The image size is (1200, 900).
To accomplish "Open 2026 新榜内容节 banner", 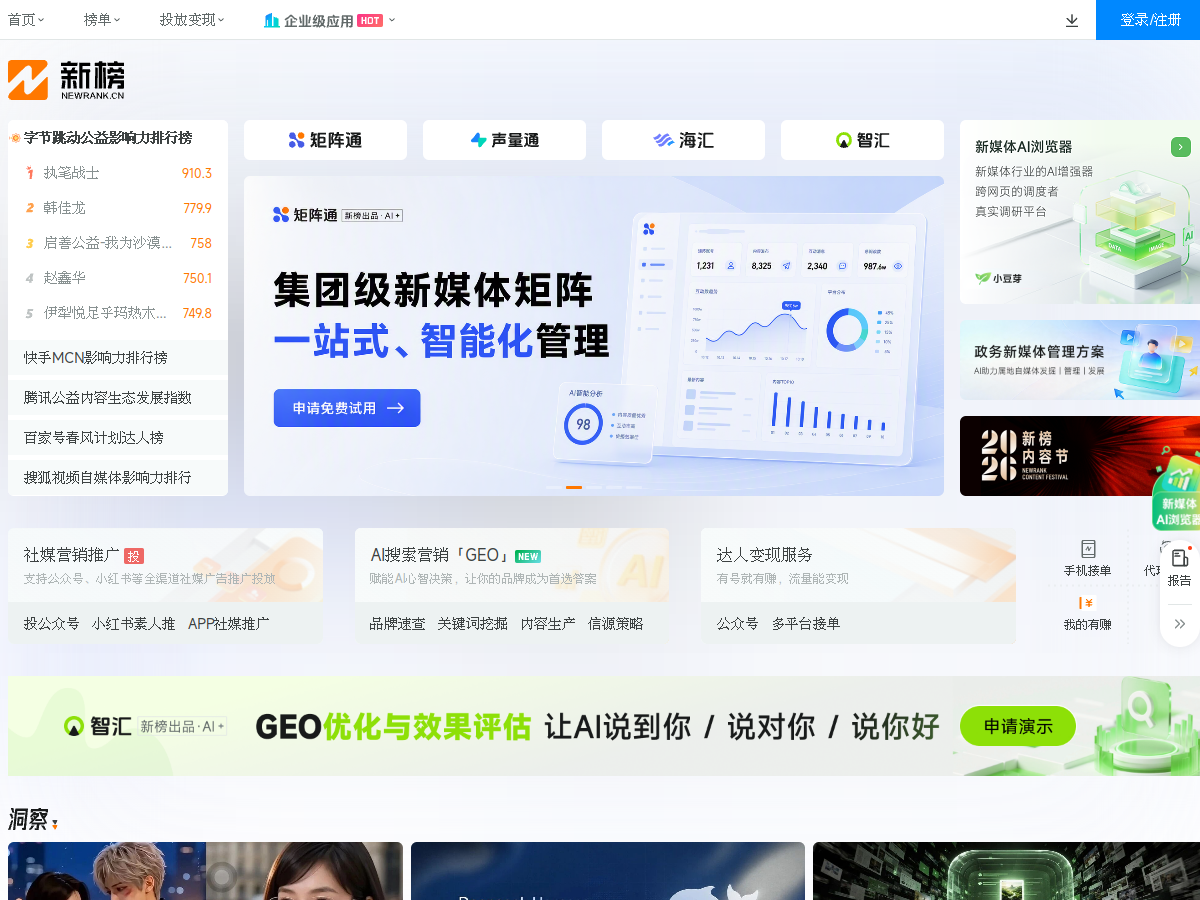I will click(1080, 456).
